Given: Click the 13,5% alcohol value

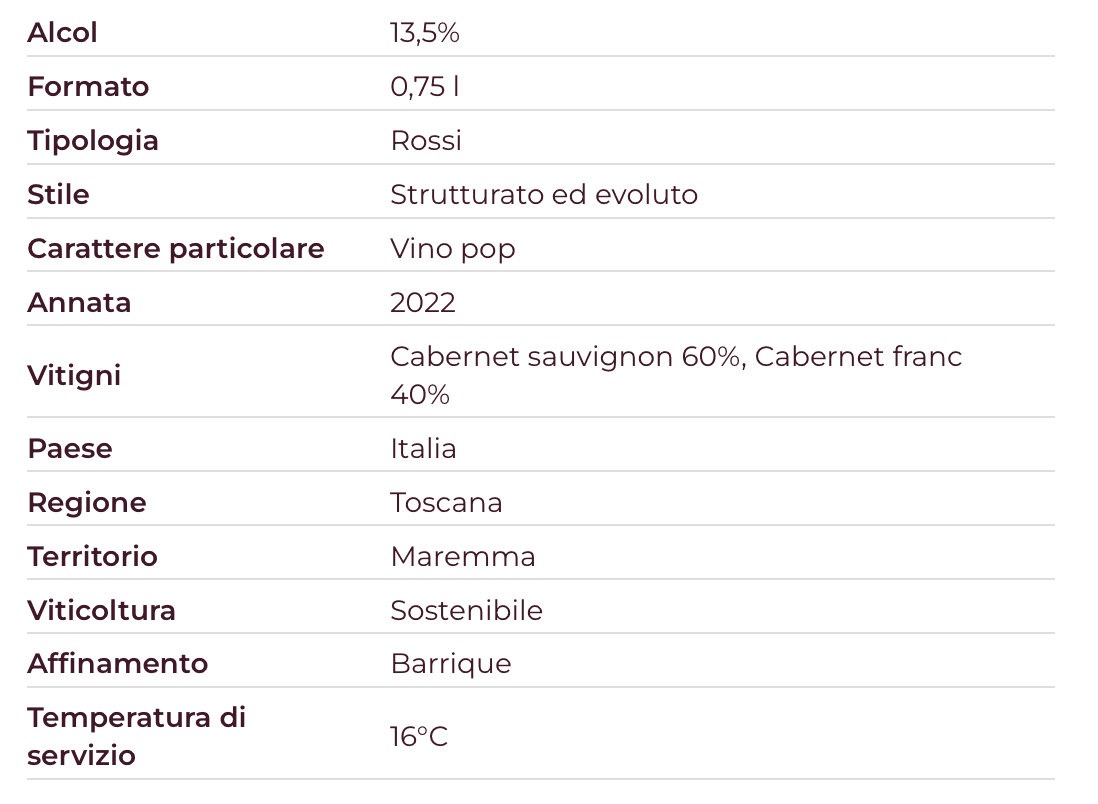Looking at the screenshot, I should (424, 33).
